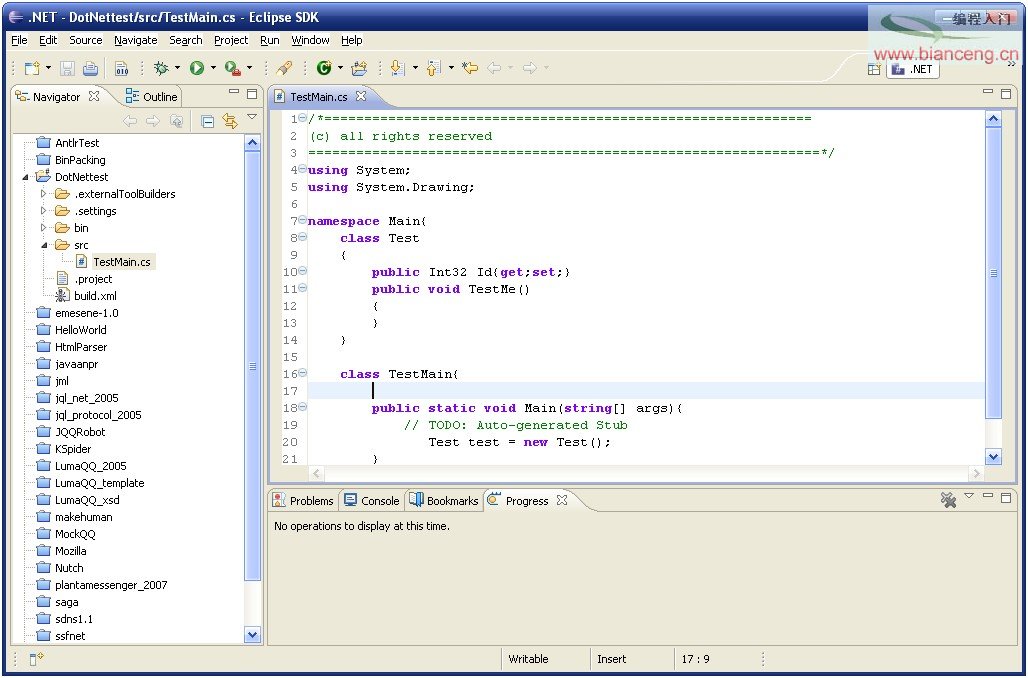Toggle the fold marker at line 11
Viewport: 1028px width, 678px height.
pyautogui.click(x=302, y=288)
